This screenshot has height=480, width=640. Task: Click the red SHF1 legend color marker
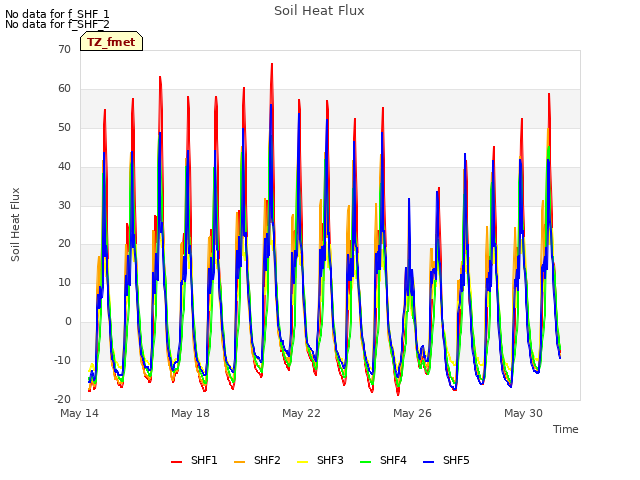176,462
